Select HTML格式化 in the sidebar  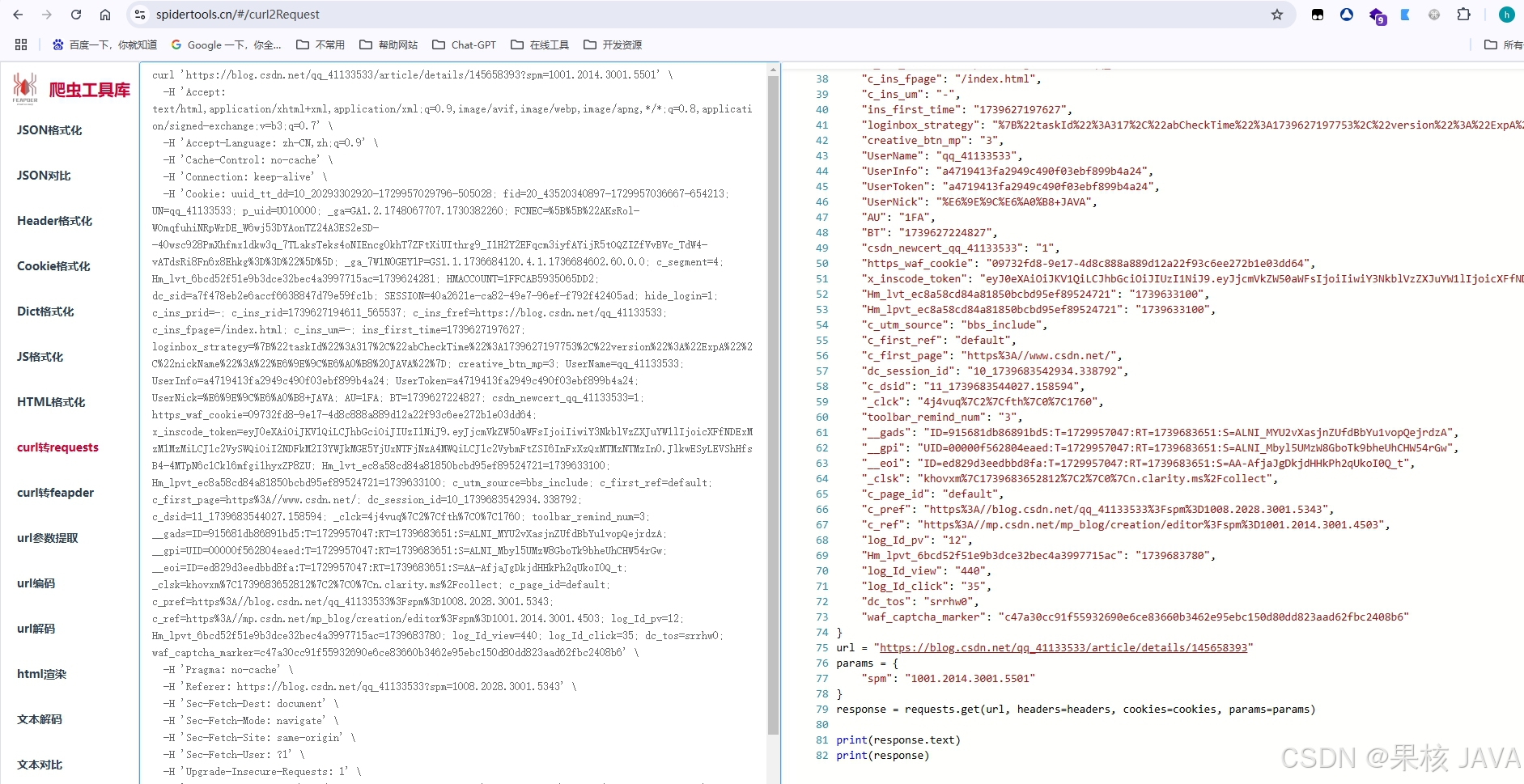[x=51, y=402]
